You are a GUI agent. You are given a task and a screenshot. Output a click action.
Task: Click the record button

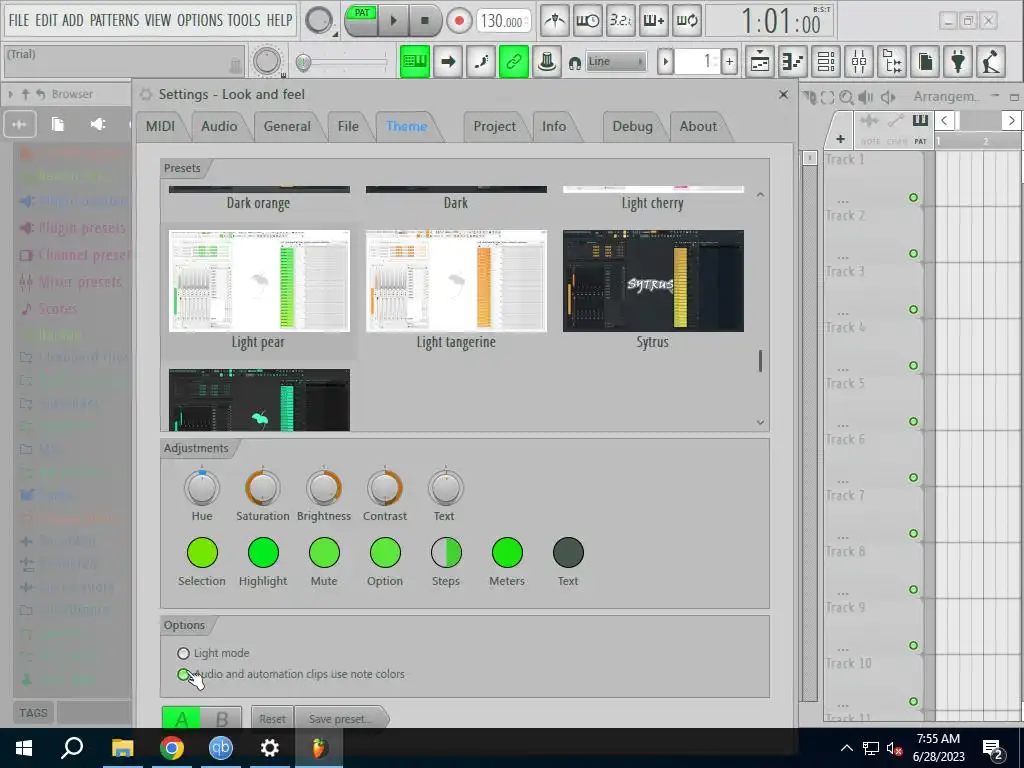click(x=459, y=21)
